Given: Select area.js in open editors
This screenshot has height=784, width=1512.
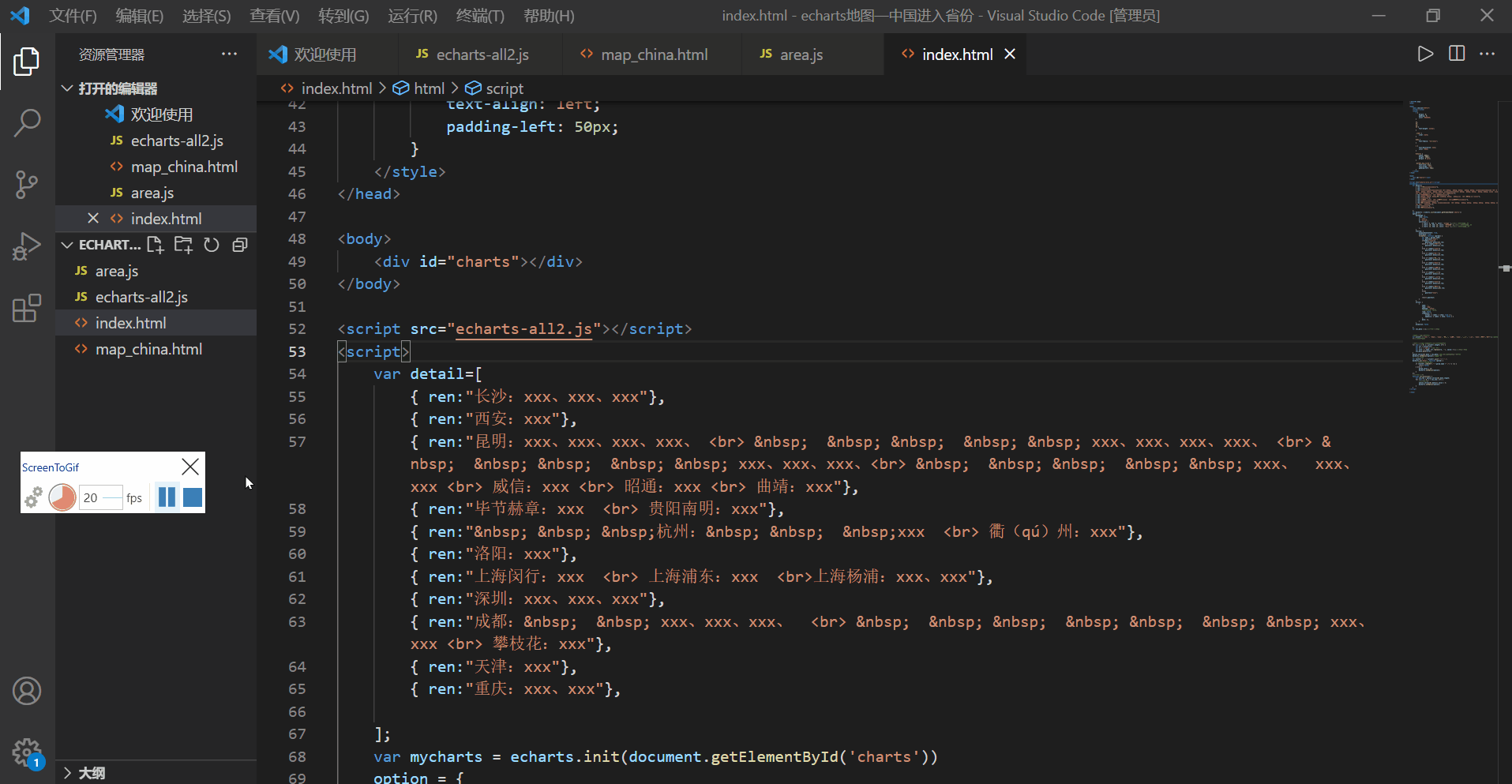Looking at the screenshot, I should coord(156,193).
